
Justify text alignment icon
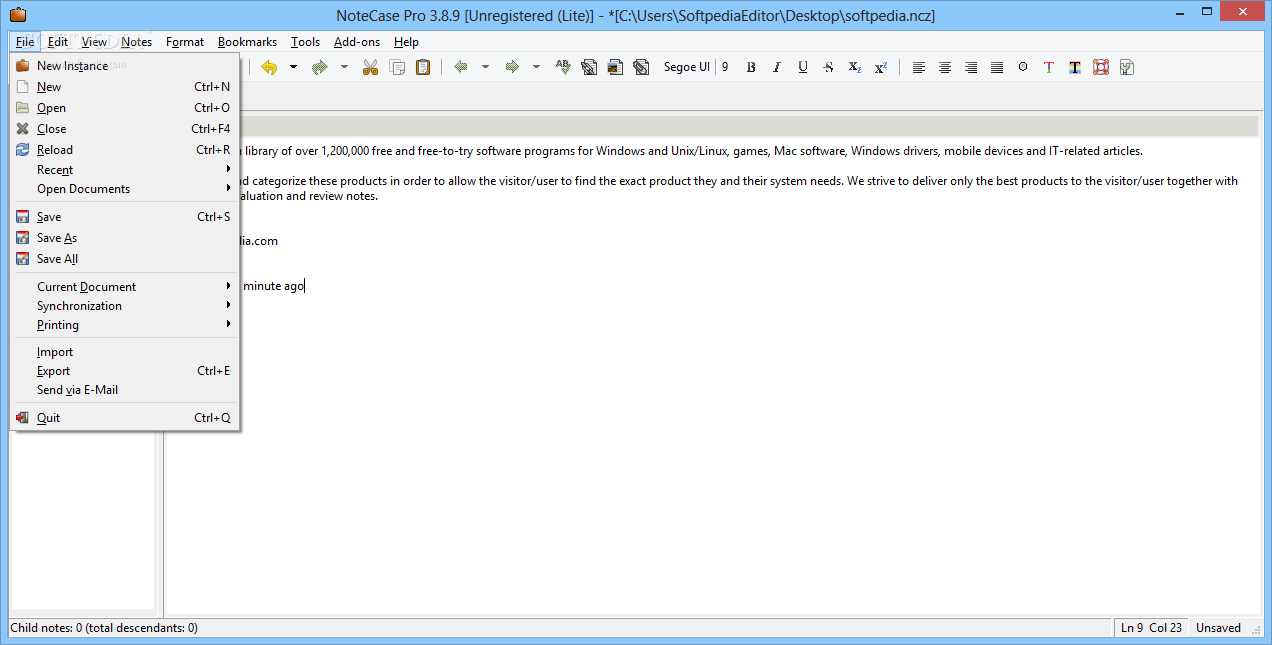pos(997,67)
